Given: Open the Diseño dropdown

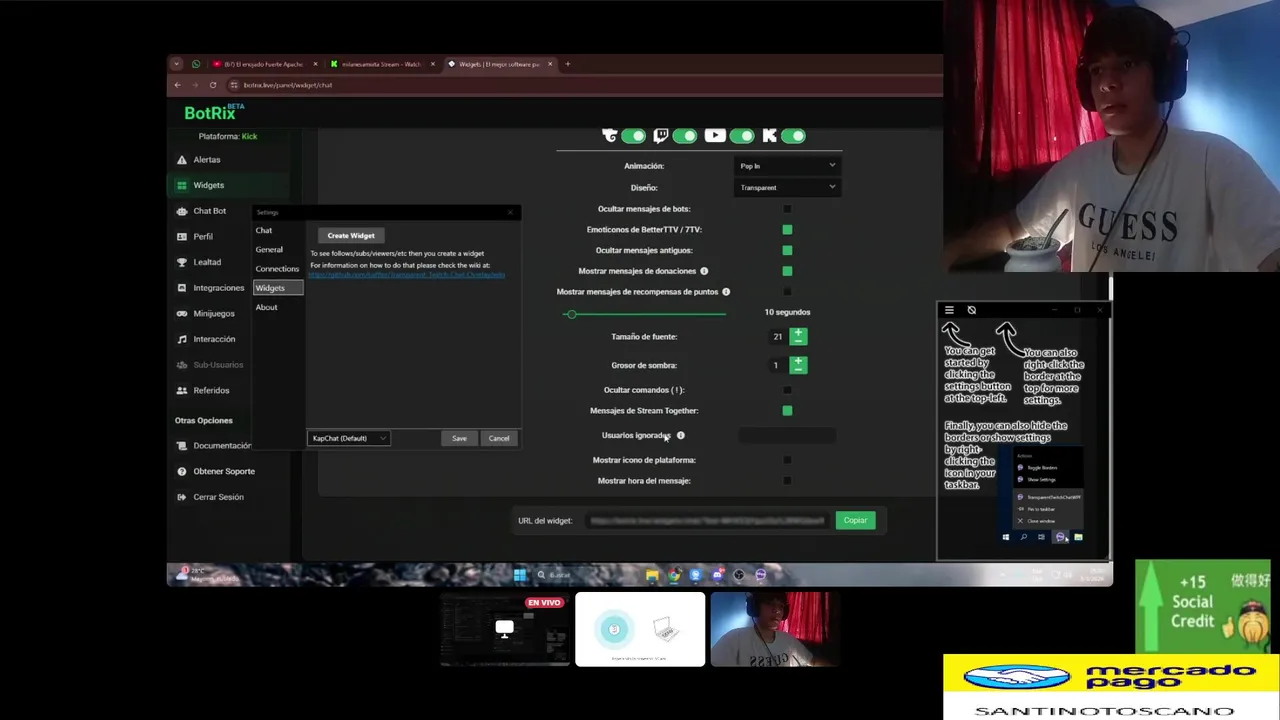Looking at the screenshot, I should tap(787, 188).
